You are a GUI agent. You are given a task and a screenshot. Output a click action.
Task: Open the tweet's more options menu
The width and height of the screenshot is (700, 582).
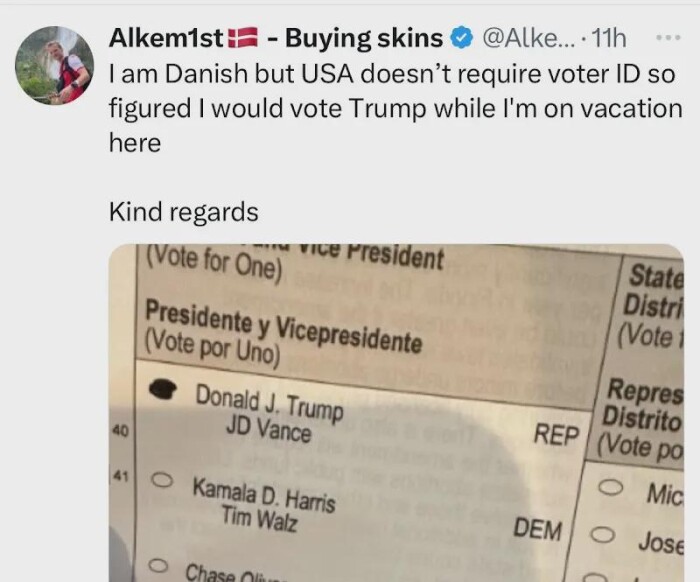coord(665,37)
